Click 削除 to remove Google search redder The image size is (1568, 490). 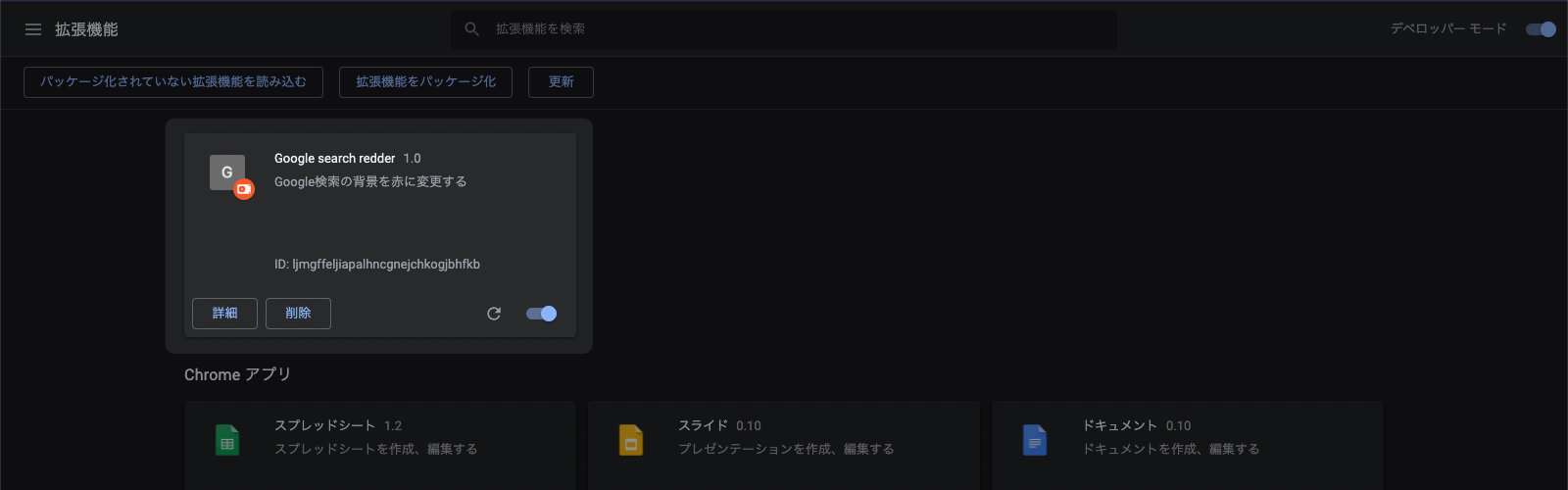click(x=298, y=314)
